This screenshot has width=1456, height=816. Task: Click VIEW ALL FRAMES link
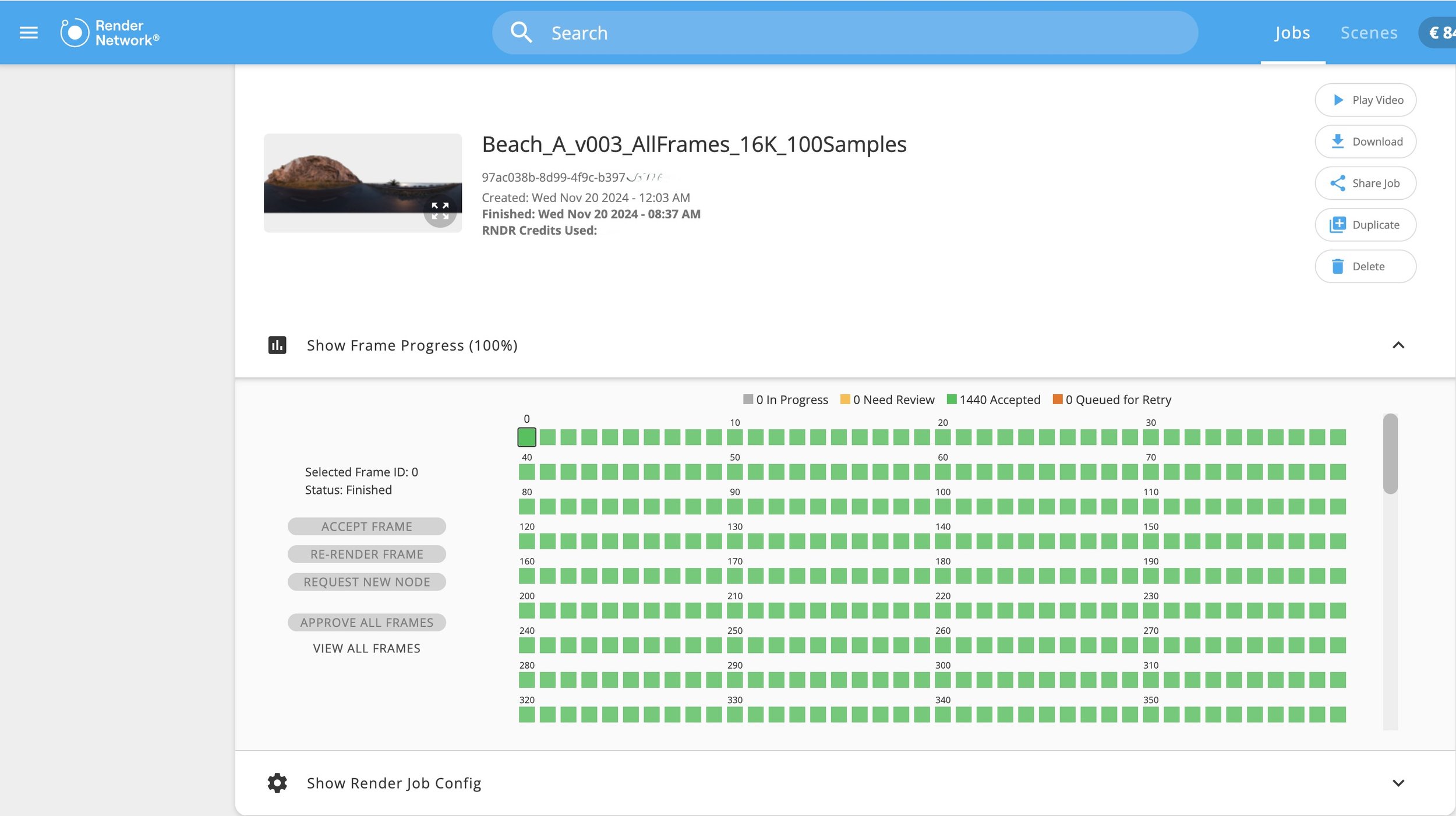366,648
